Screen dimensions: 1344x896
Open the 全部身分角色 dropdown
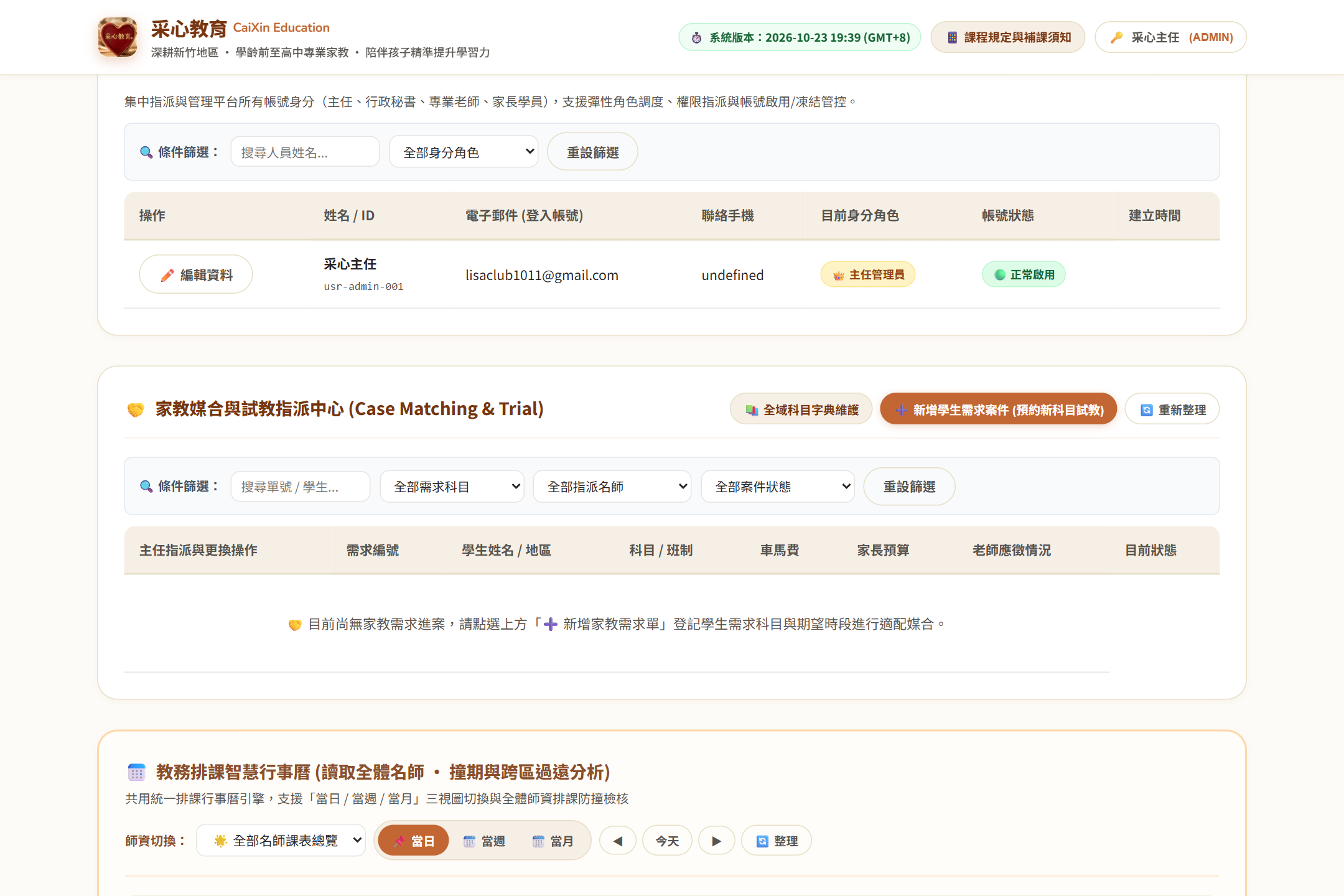464,152
